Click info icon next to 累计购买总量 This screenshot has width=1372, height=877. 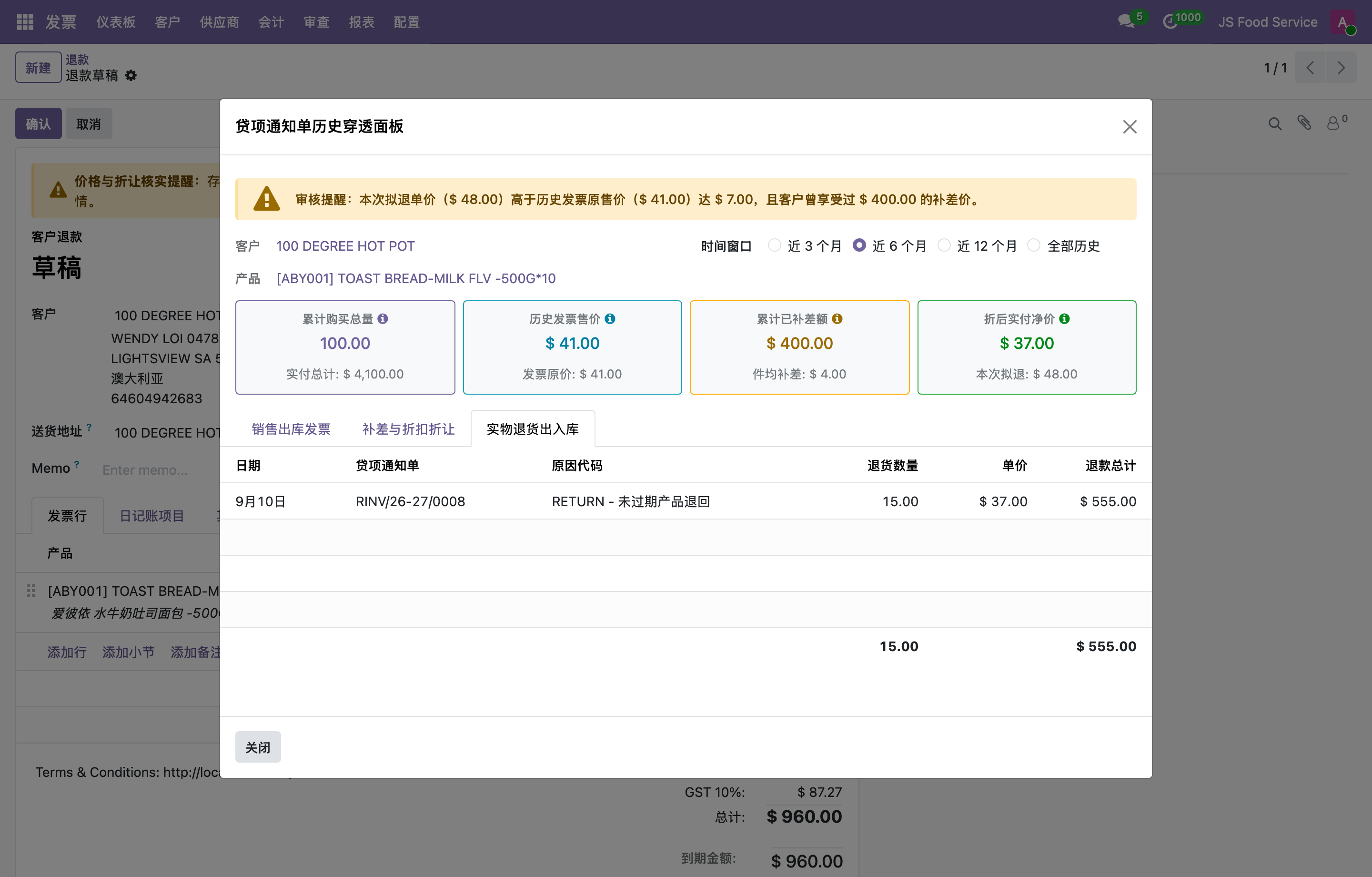coord(383,319)
